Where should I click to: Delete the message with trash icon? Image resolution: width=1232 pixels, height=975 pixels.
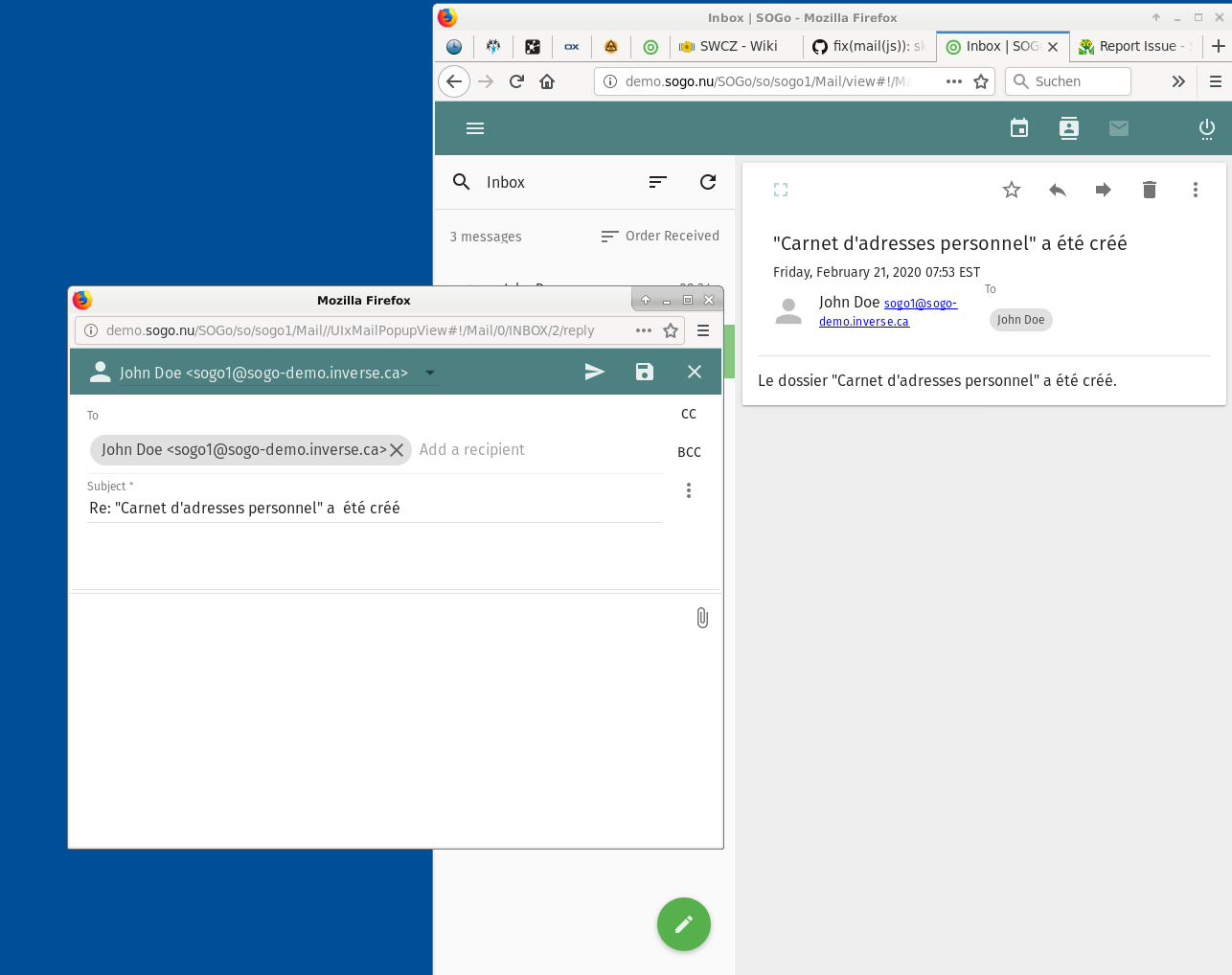1150,190
